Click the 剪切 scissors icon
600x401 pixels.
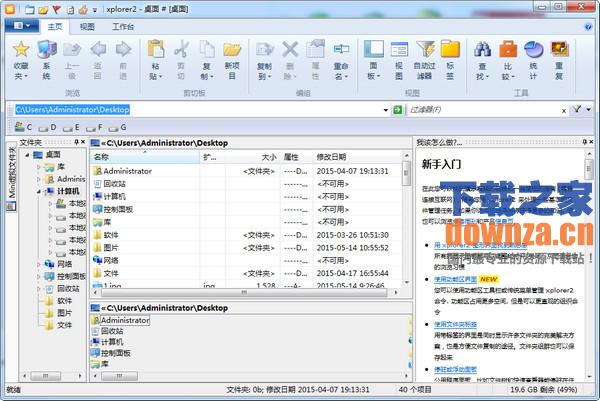[181, 50]
